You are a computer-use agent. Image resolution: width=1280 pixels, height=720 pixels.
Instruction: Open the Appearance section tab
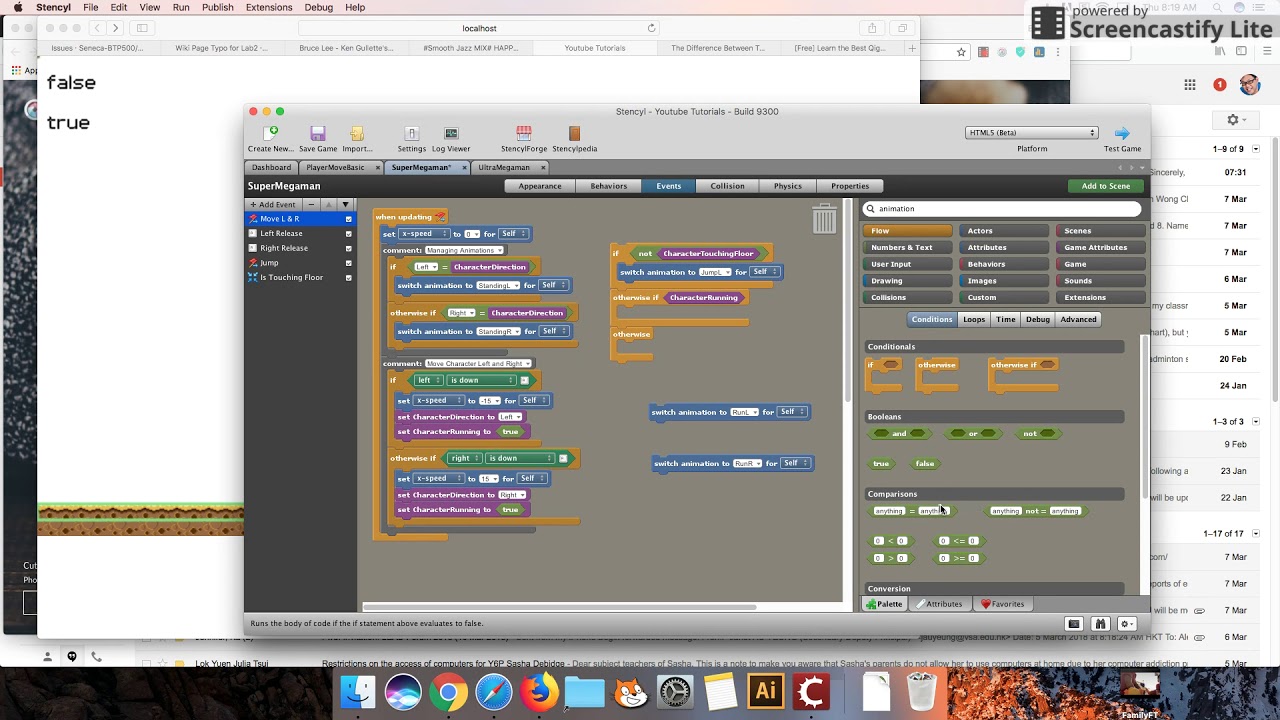(x=540, y=186)
